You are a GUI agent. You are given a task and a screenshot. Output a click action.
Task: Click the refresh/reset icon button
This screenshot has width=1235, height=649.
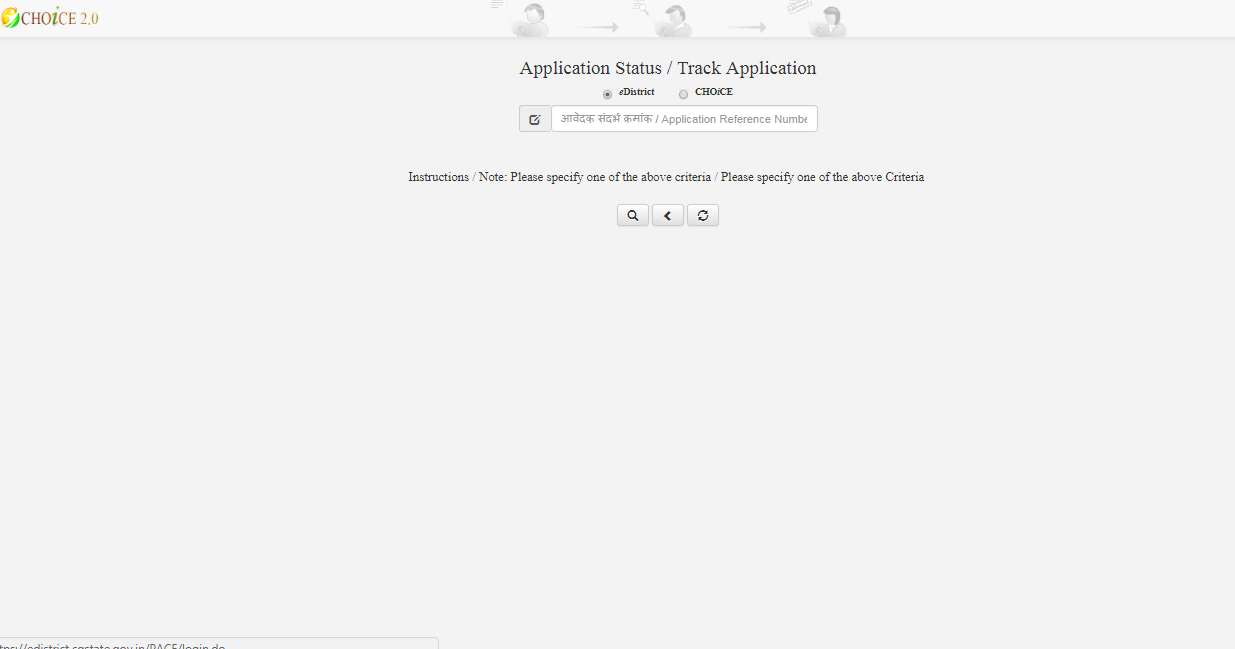click(702, 215)
